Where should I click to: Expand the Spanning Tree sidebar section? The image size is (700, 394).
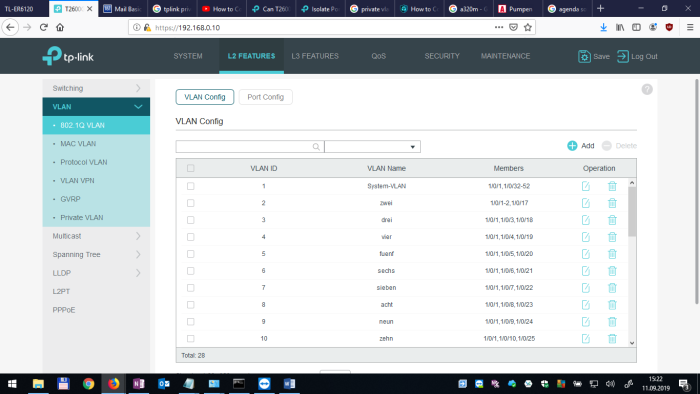pos(96,254)
